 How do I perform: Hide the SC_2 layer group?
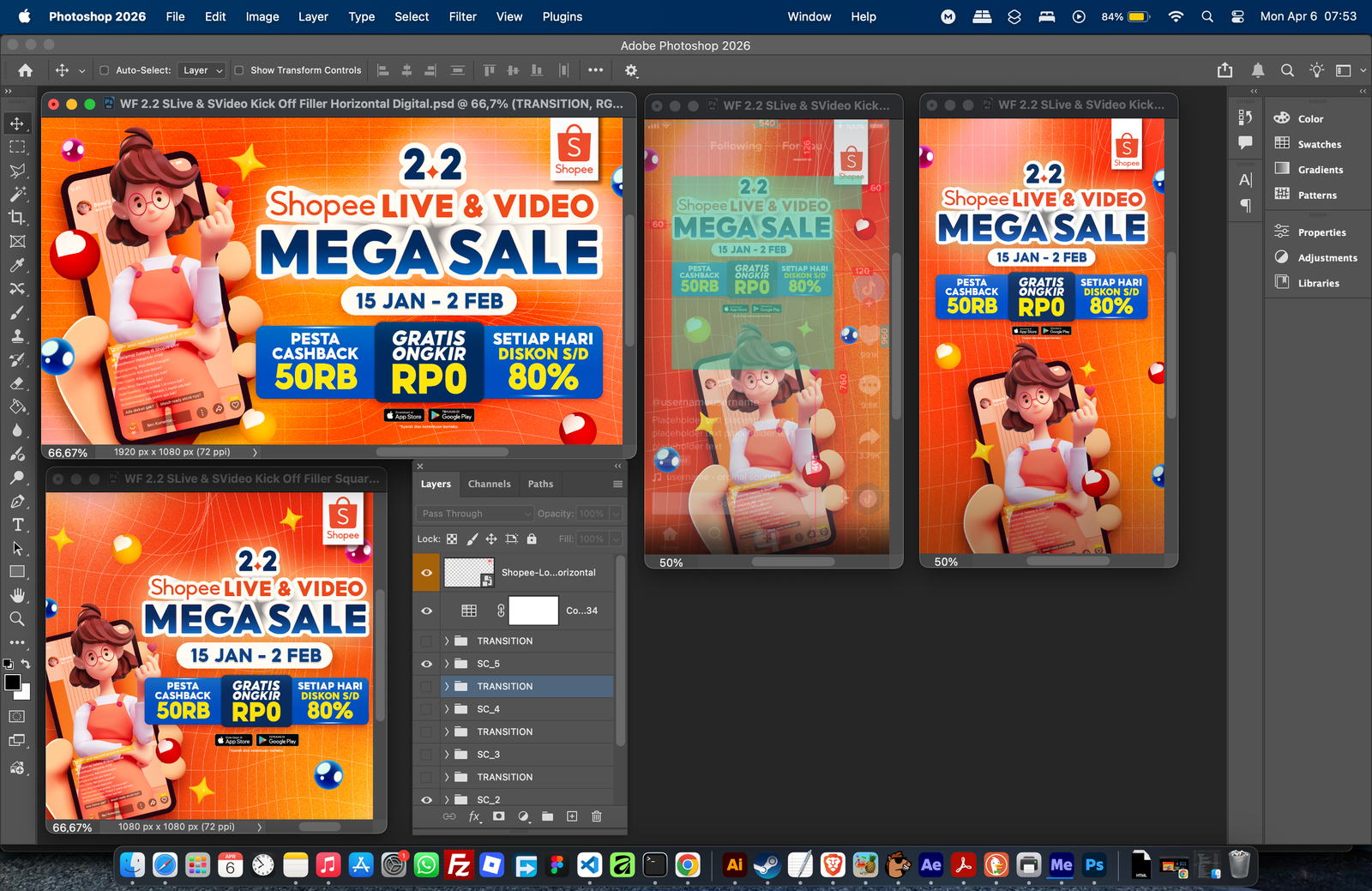click(426, 800)
